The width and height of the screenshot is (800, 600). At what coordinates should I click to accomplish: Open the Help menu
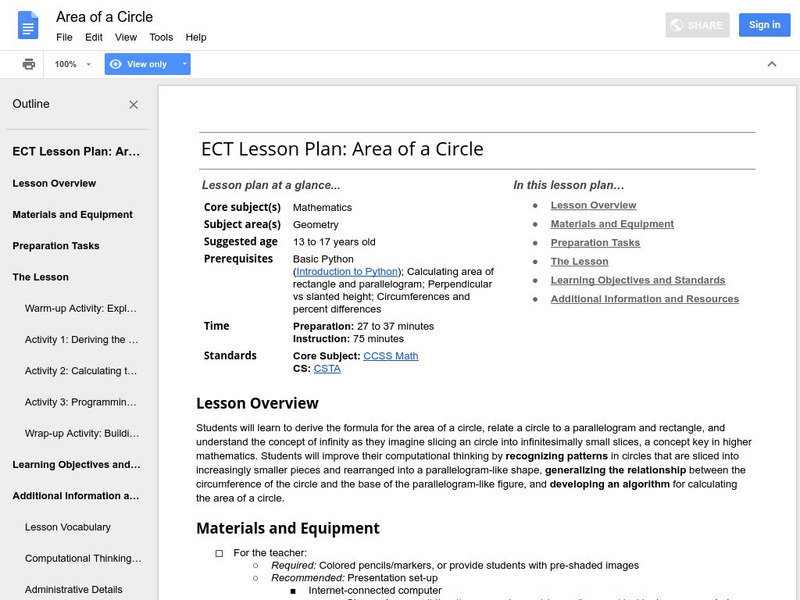click(196, 37)
